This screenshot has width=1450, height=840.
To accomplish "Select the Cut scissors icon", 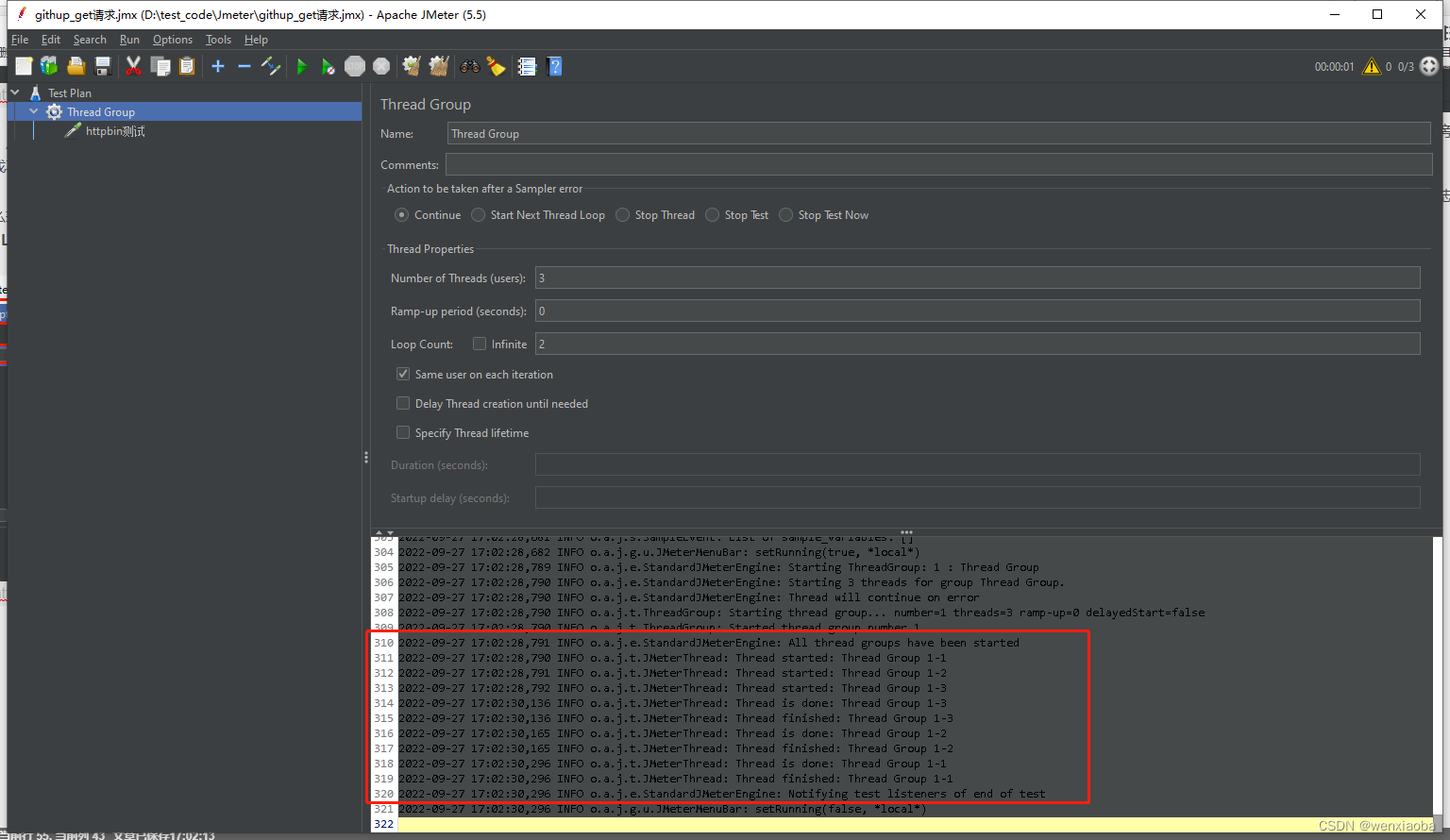I will (x=133, y=66).
